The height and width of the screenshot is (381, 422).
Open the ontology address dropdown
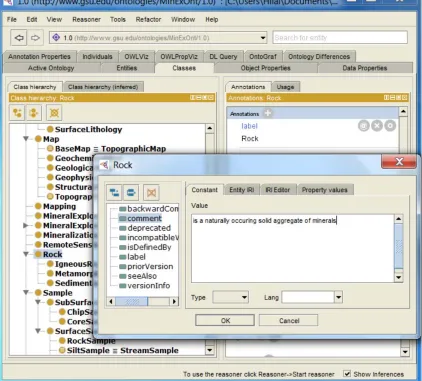pos(263,38)
